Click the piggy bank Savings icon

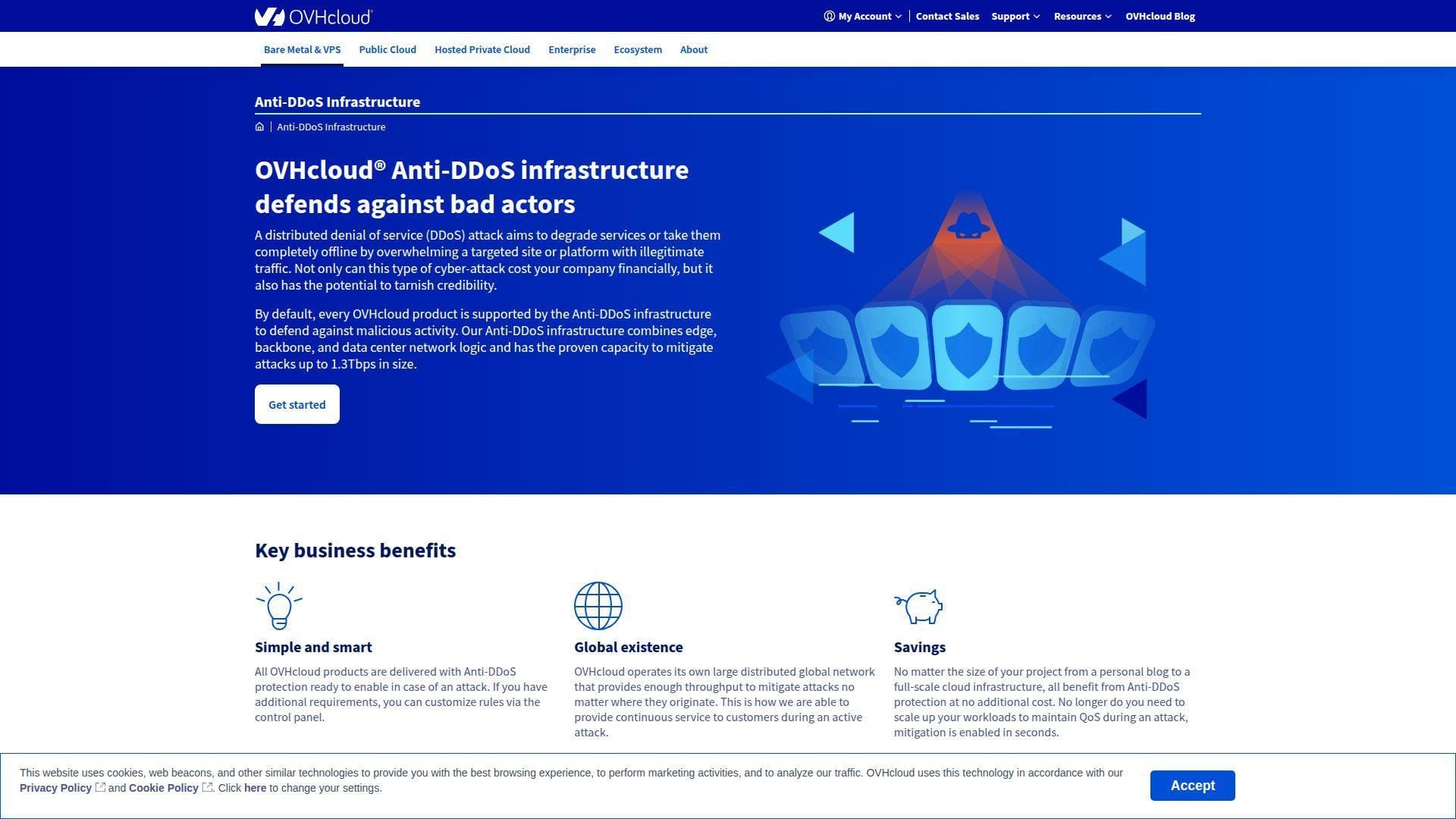tap(918, 607)
